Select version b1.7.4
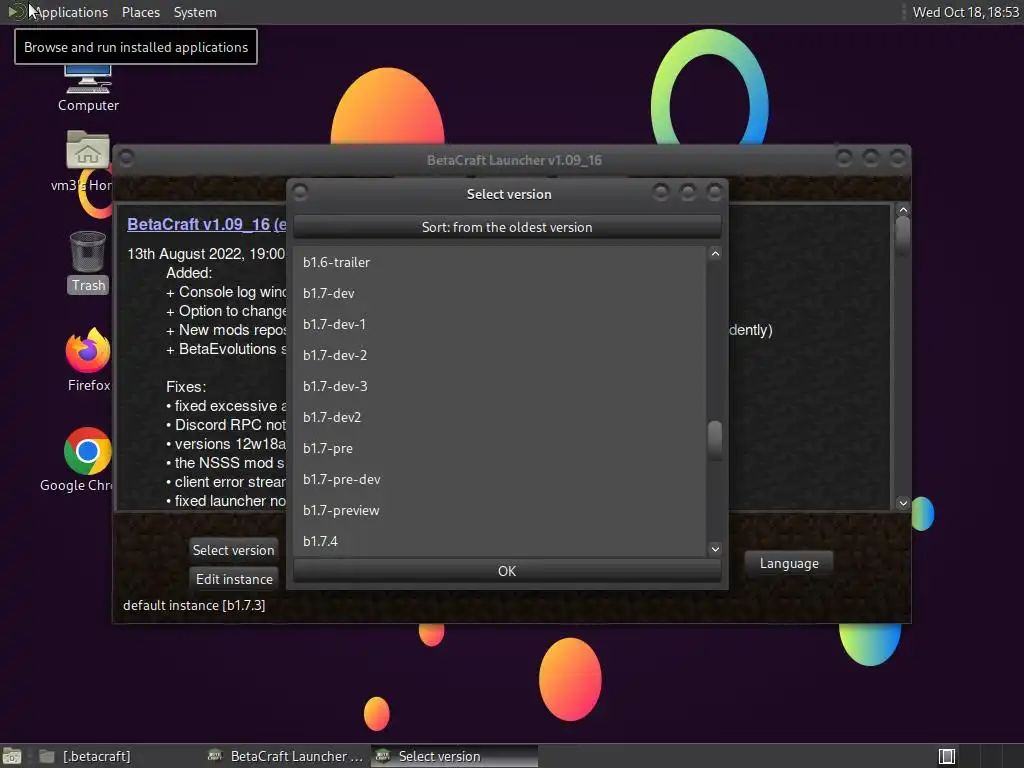Screen dimensions: 1024x768 click(500, 541)
